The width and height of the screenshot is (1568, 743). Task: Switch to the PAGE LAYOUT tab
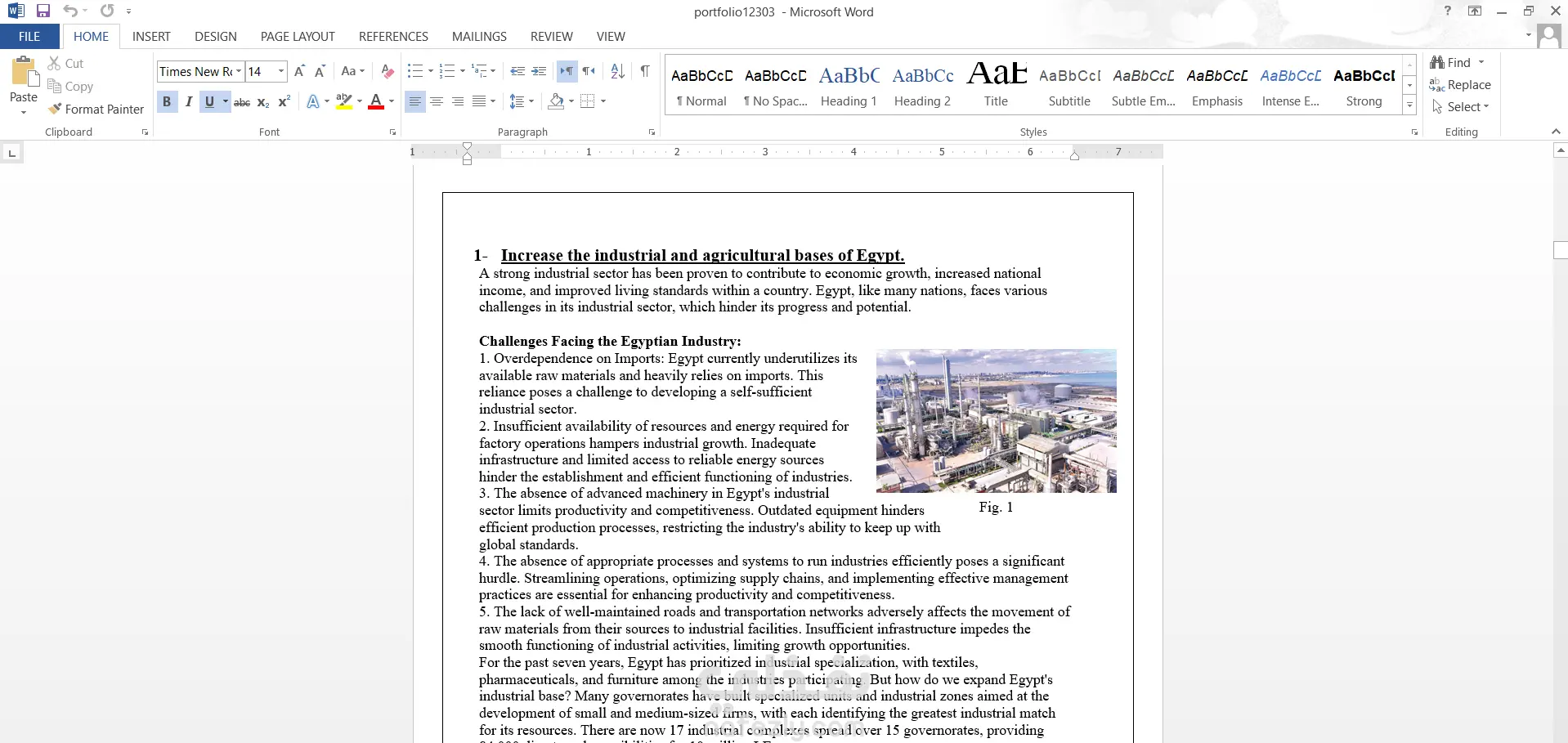point(298,36)
